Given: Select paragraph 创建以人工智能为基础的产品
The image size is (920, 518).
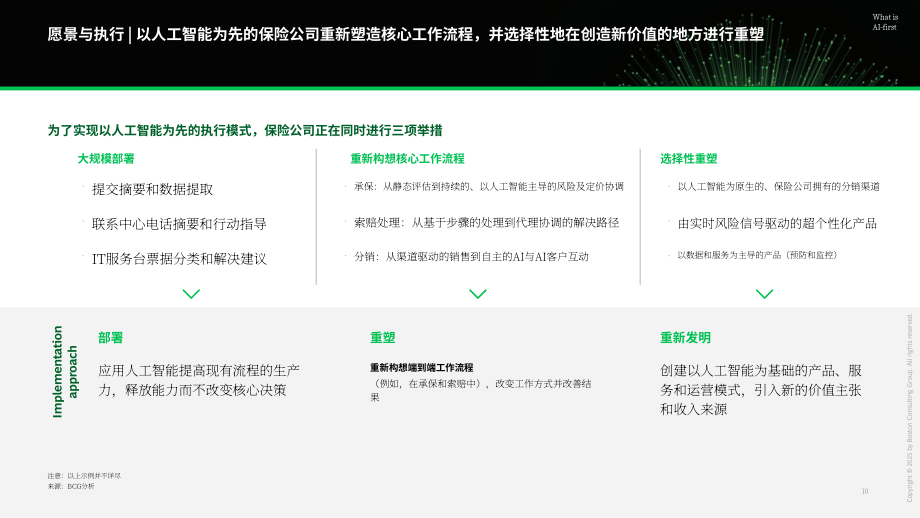Looking at the screenshot, I should click(x=761, y=390).
